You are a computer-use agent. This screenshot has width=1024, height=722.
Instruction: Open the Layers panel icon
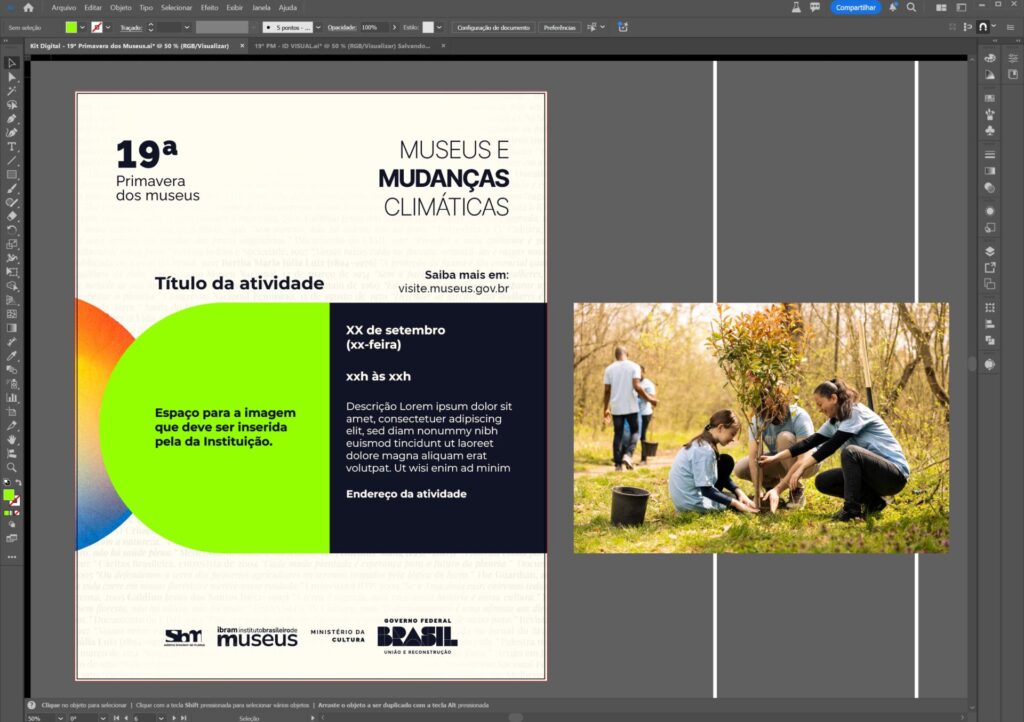pyautogui.click(x=989, y=251)
